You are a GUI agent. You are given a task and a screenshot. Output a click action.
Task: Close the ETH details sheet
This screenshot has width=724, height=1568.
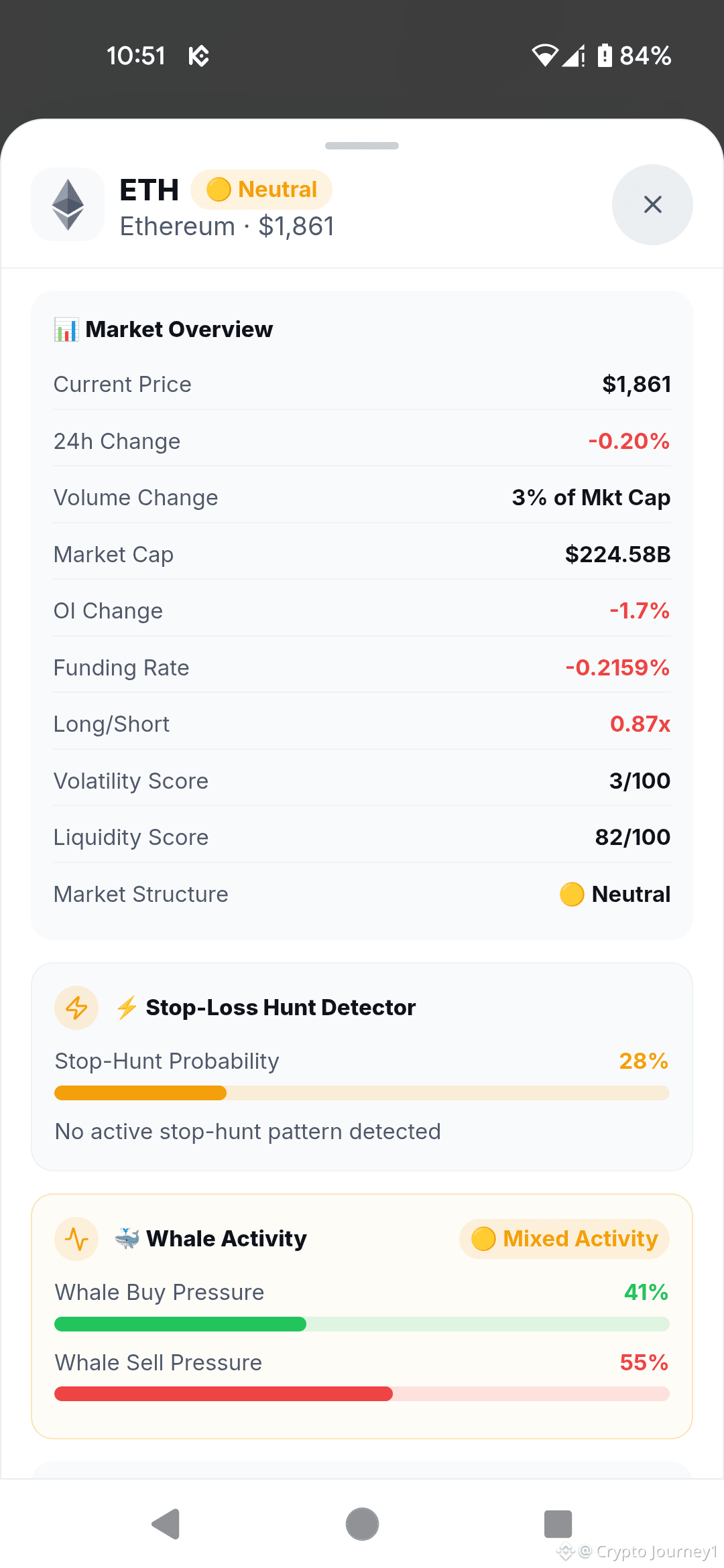[x=652, y=204]
